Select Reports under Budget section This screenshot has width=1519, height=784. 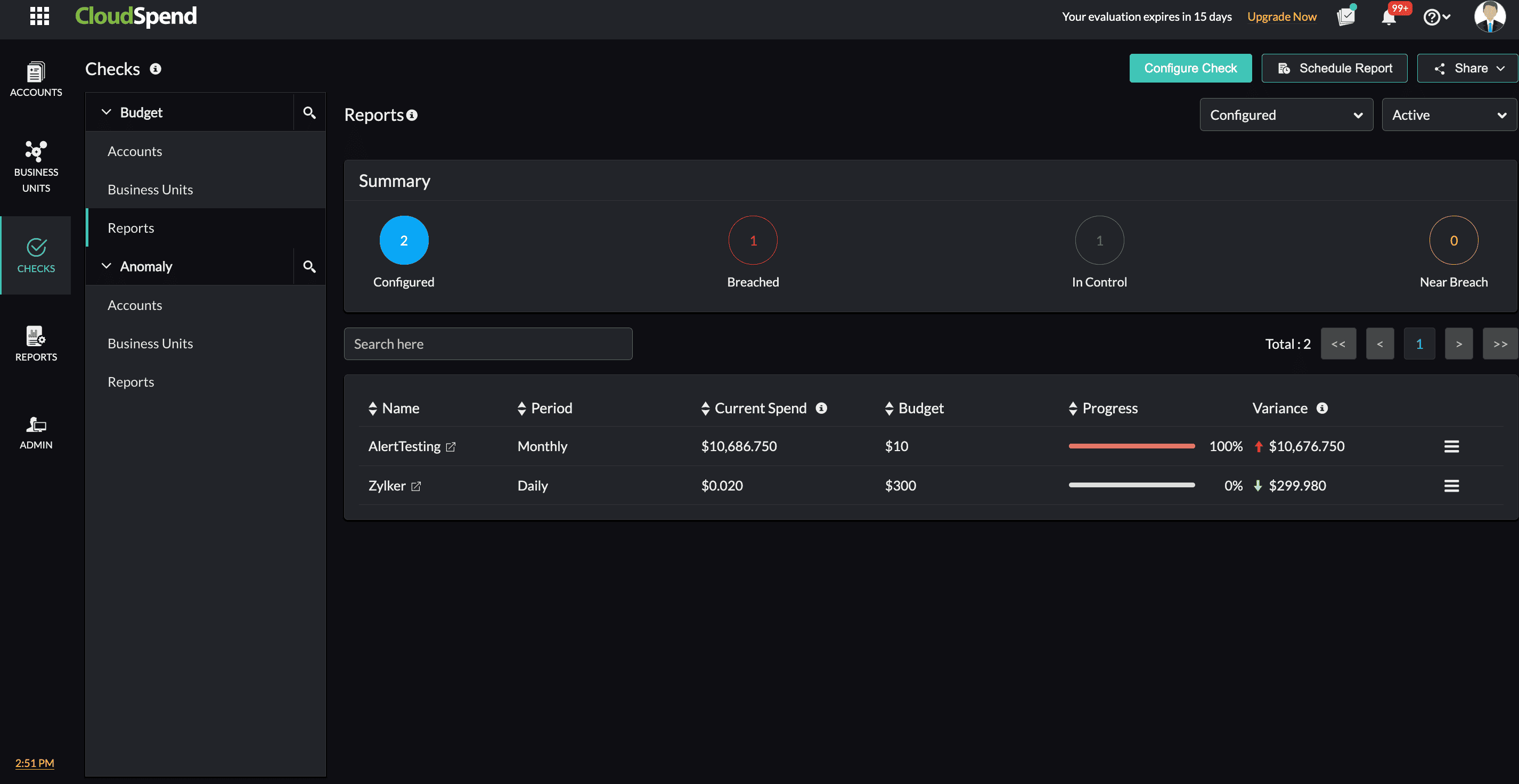[131, 227]
